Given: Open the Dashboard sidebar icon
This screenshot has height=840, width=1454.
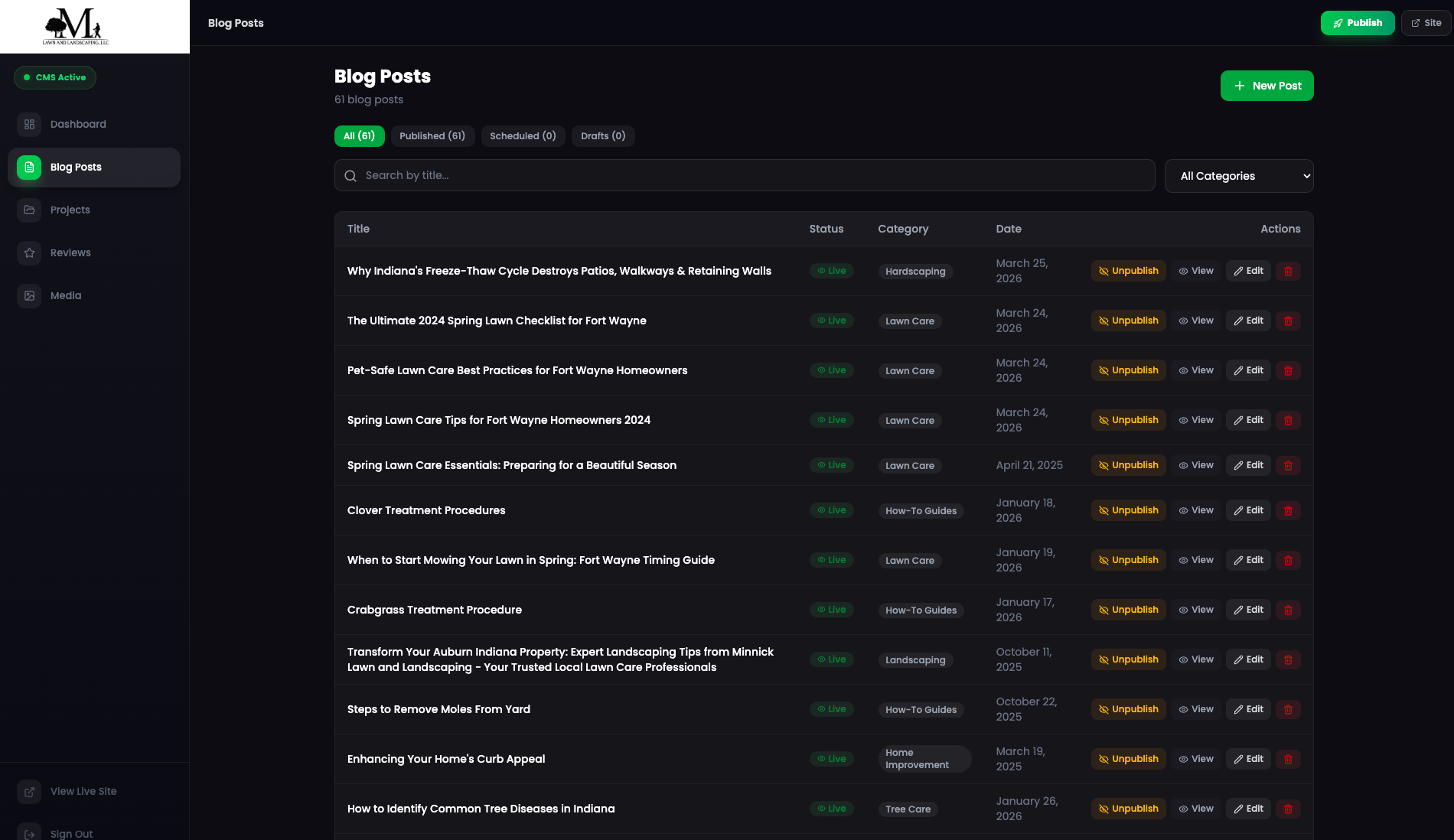Looking at the screenshot, I should 29,124.
